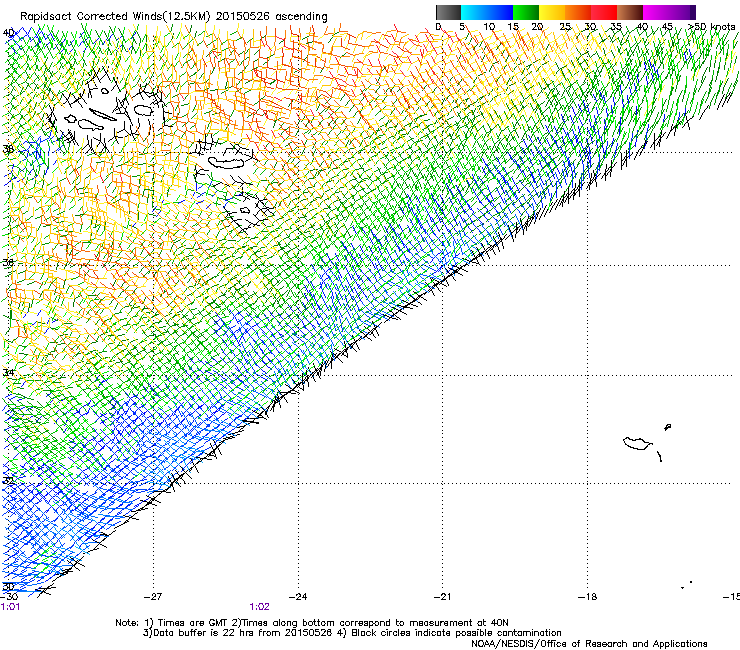Click the longitude label '-27' on bottom axis

coord(153,596)
